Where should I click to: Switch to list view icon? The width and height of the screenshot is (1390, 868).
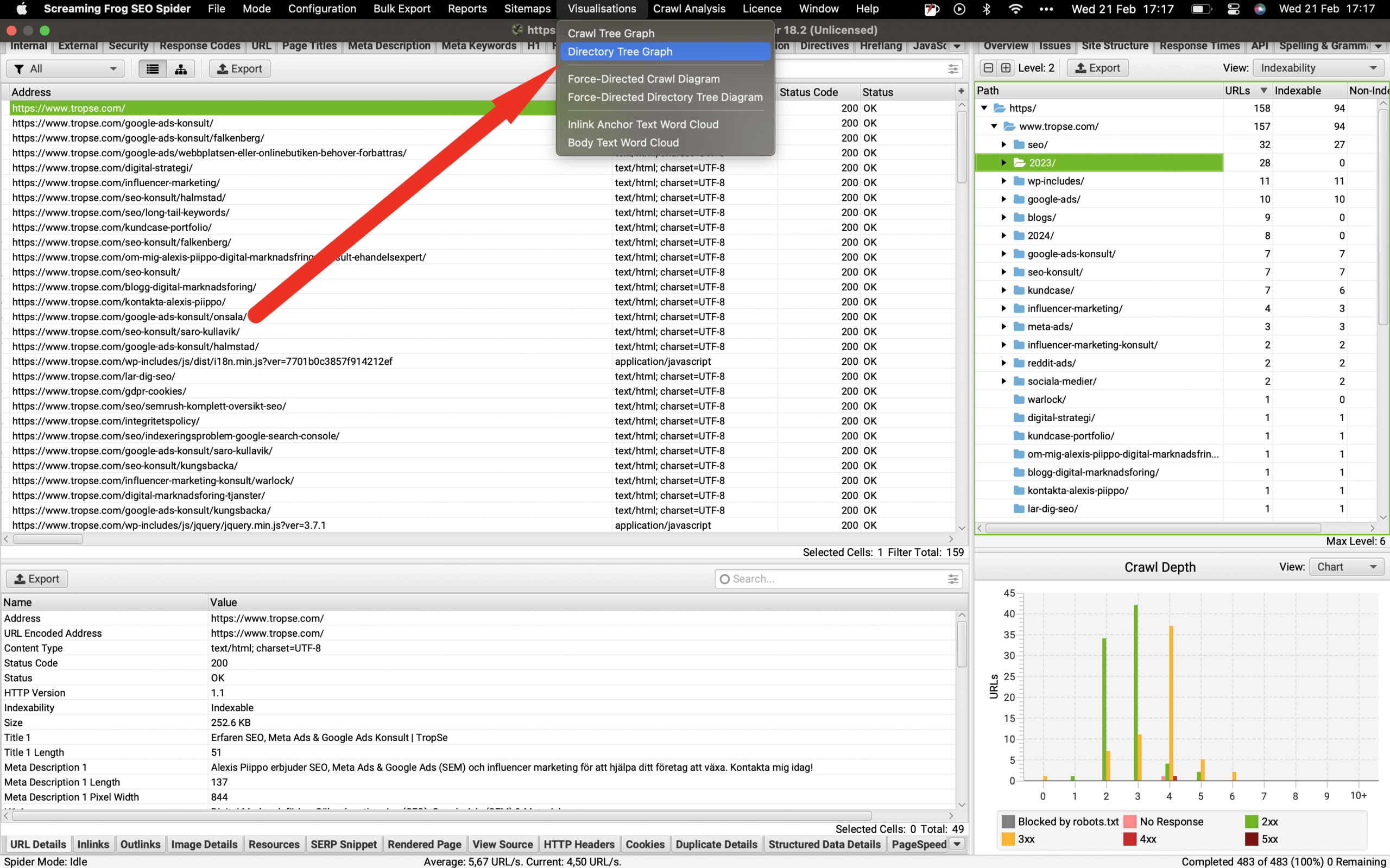[153, 69]
